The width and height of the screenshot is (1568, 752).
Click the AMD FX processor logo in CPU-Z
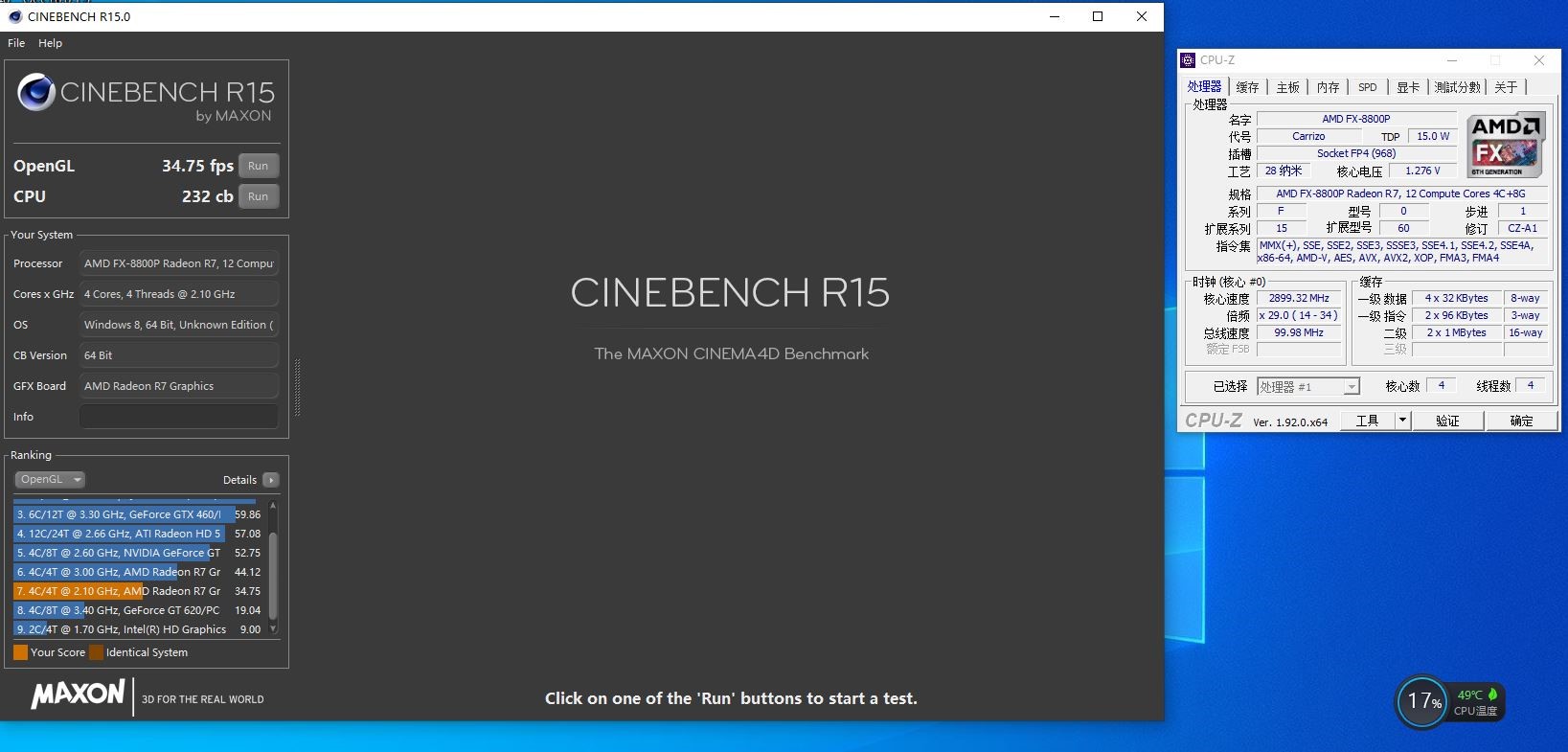1505,146
